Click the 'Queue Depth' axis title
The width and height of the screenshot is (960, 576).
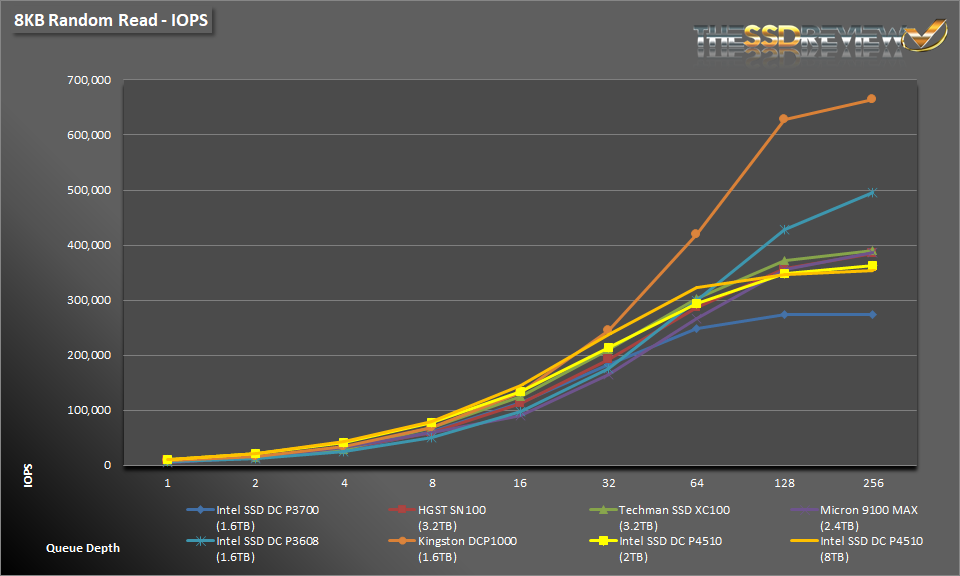click(x=83, y=548)
